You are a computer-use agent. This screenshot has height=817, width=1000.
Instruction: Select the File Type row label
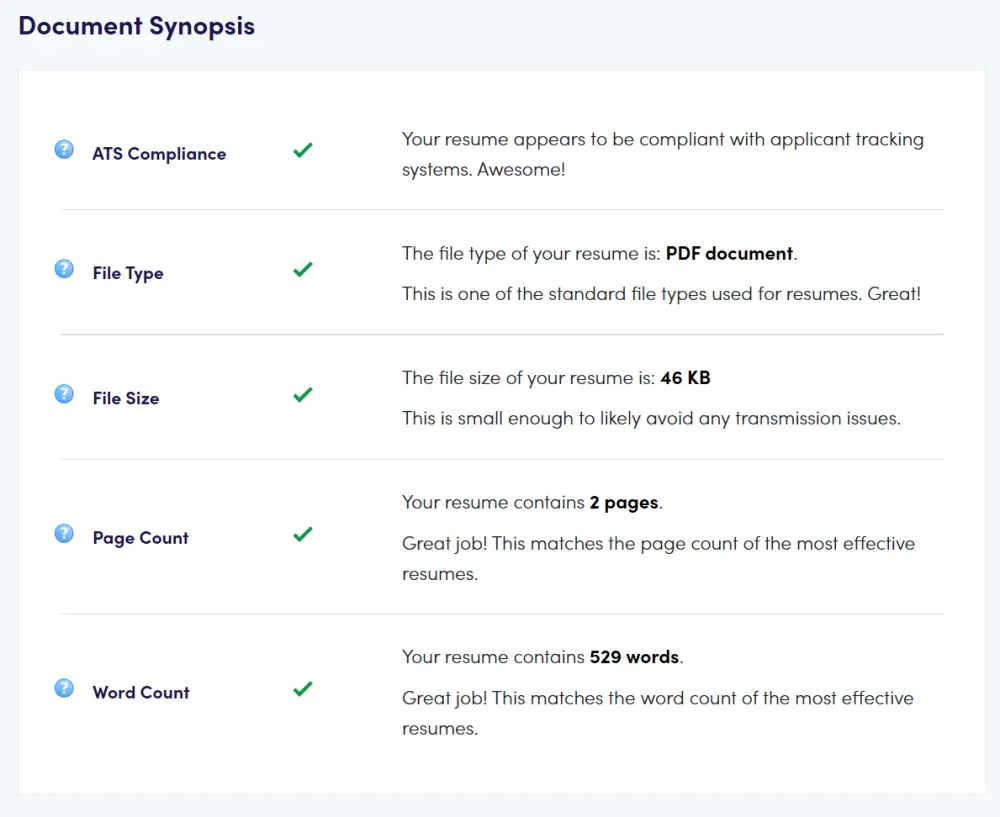point(128,273)
